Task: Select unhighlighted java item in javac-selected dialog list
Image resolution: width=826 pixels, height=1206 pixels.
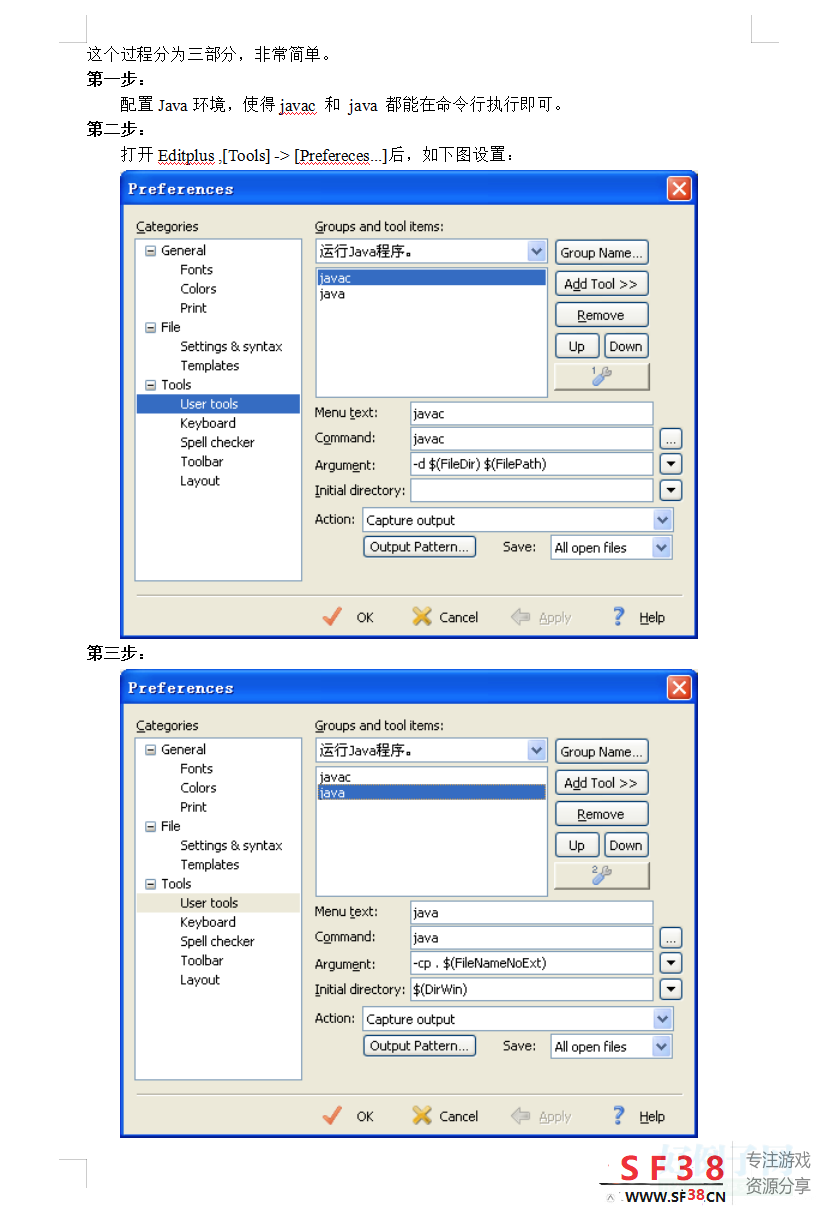Action: [x=332, y=294]
